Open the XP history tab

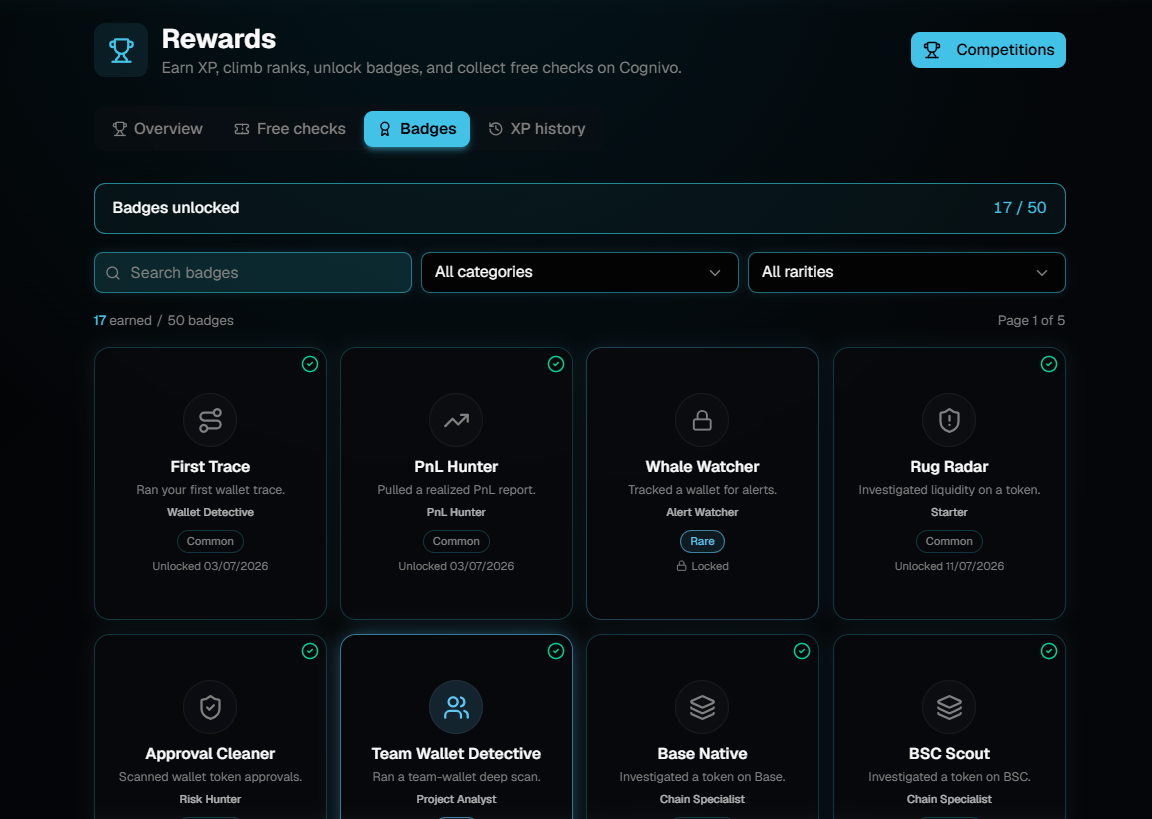537,129
